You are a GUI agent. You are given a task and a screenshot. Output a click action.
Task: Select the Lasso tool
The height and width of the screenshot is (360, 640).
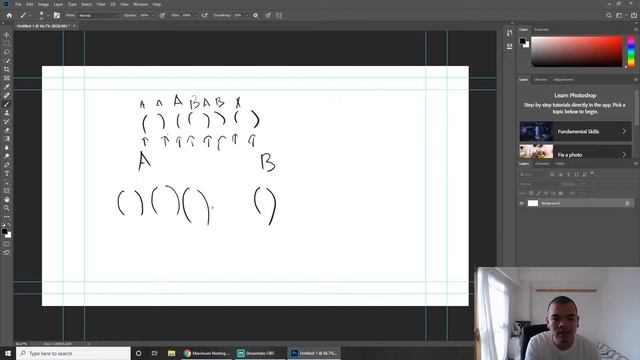point(7,52)
